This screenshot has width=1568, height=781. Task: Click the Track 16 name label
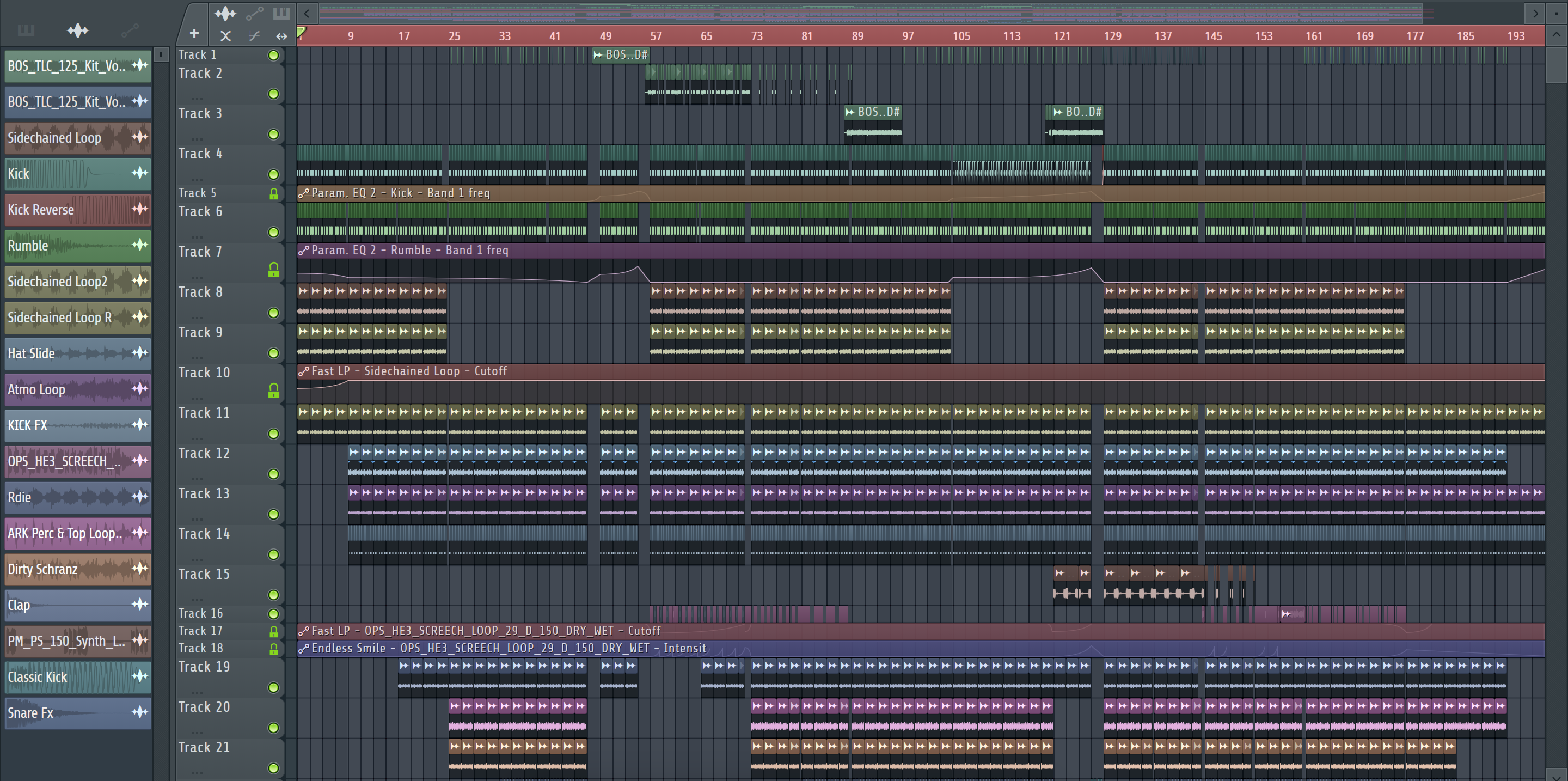point(200,614)
